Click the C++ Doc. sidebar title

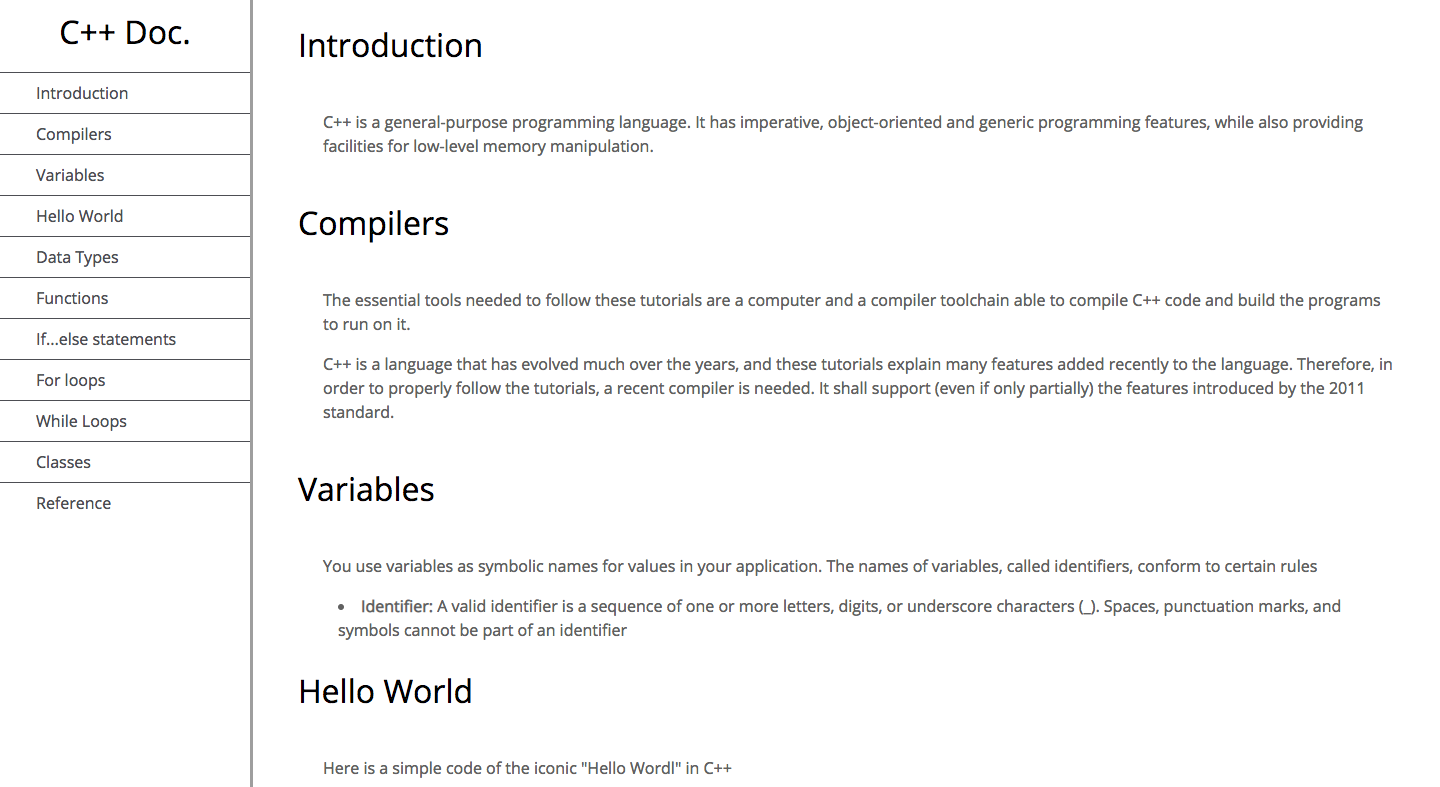tap(125, 33)
